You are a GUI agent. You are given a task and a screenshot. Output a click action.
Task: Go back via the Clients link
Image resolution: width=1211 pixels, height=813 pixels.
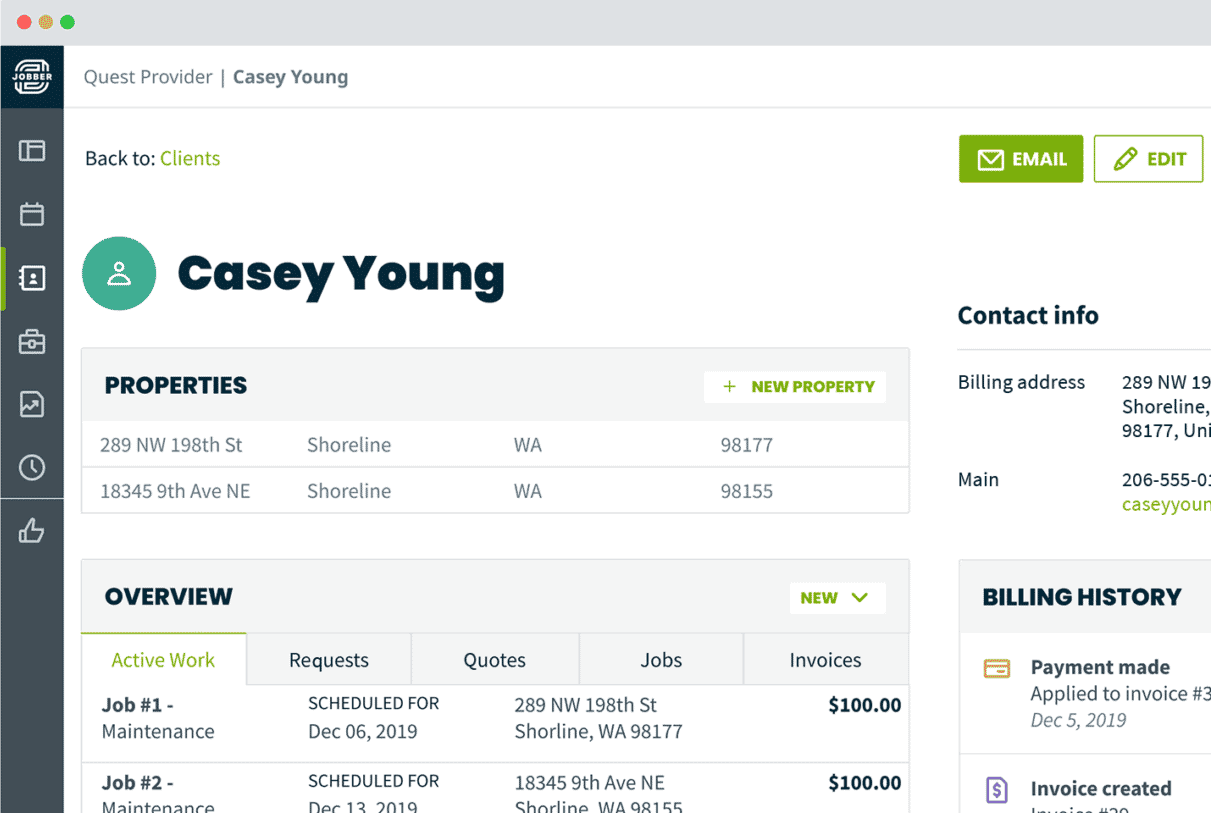[x=190, y=159]
